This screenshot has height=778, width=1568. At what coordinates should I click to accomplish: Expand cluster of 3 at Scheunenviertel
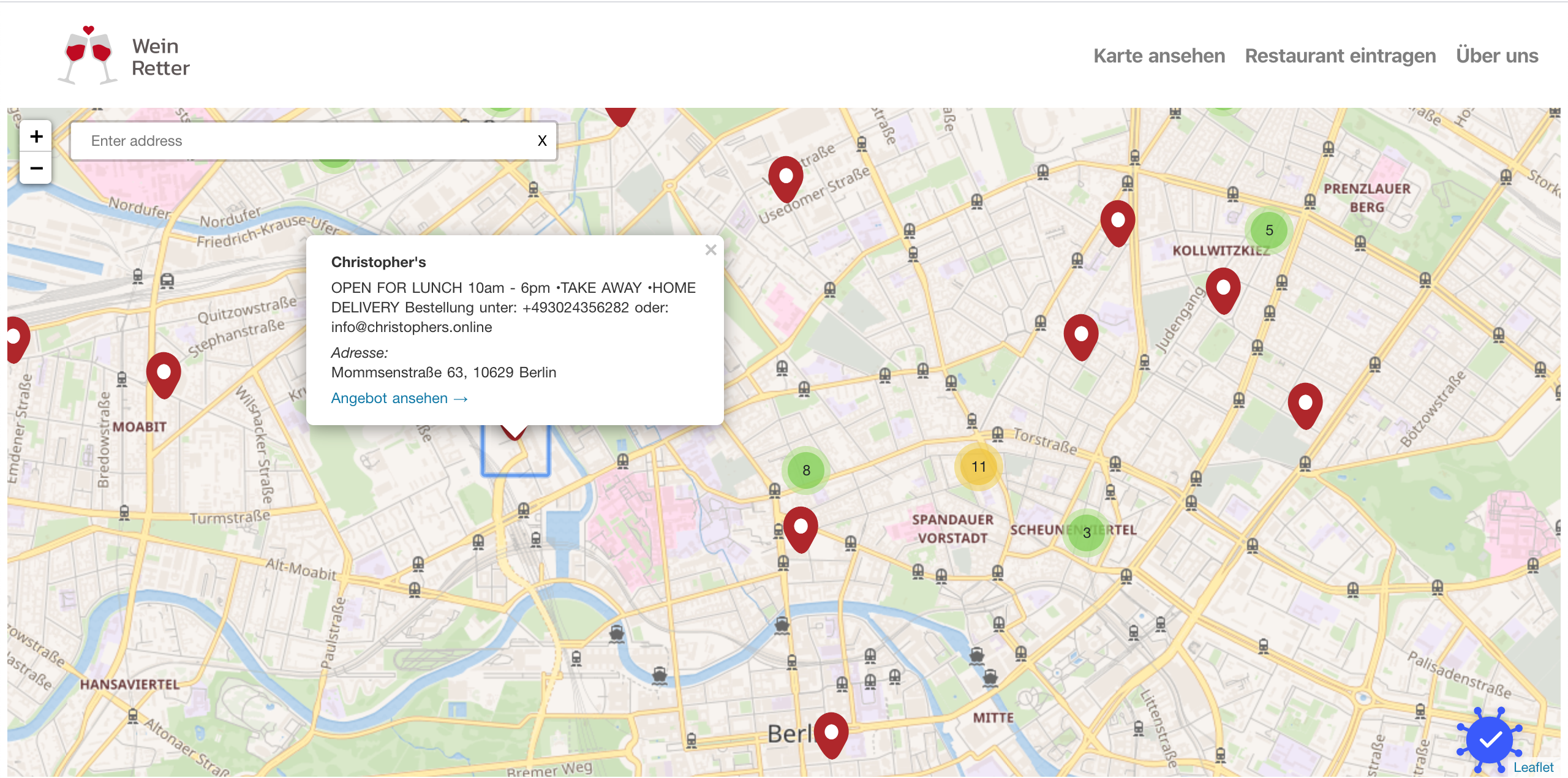(1087, 533)
